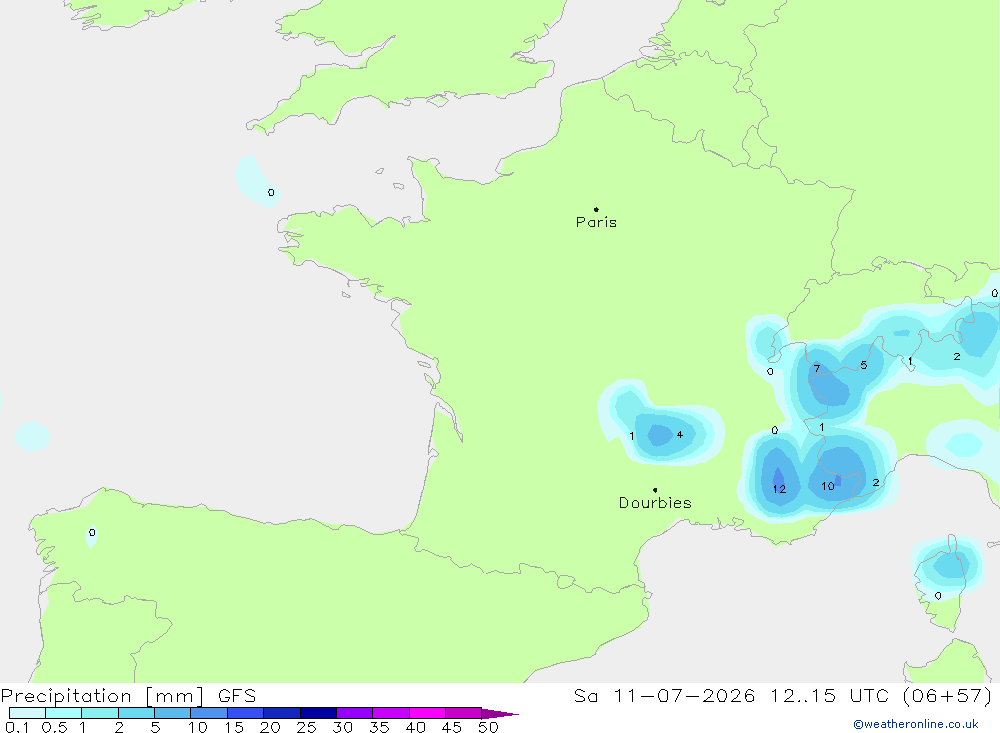Pick the 2–5 mm legend swatch
The image size is (1000, 733).
(x=136, y=713)
